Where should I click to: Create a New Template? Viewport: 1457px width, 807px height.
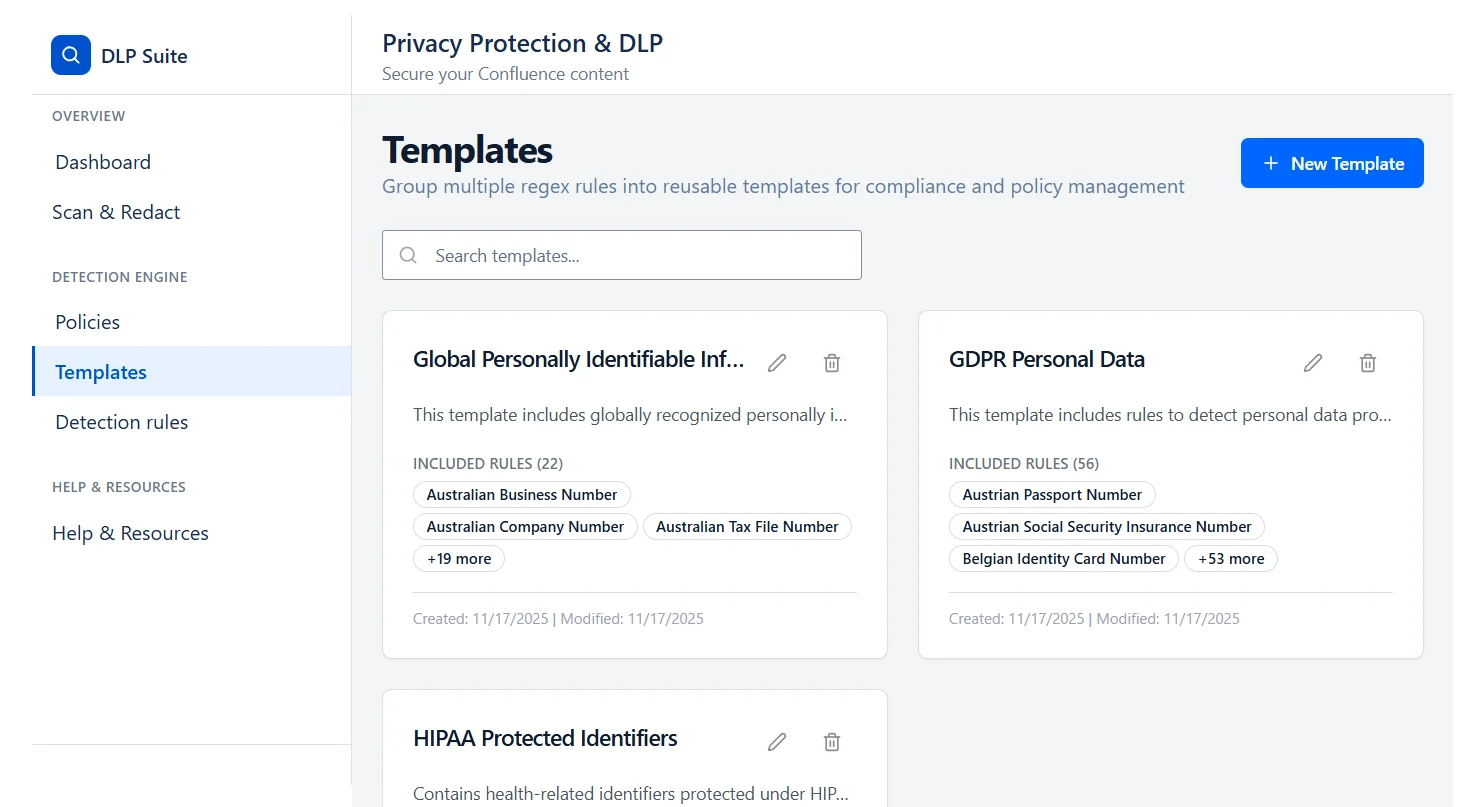point(1332,162)
